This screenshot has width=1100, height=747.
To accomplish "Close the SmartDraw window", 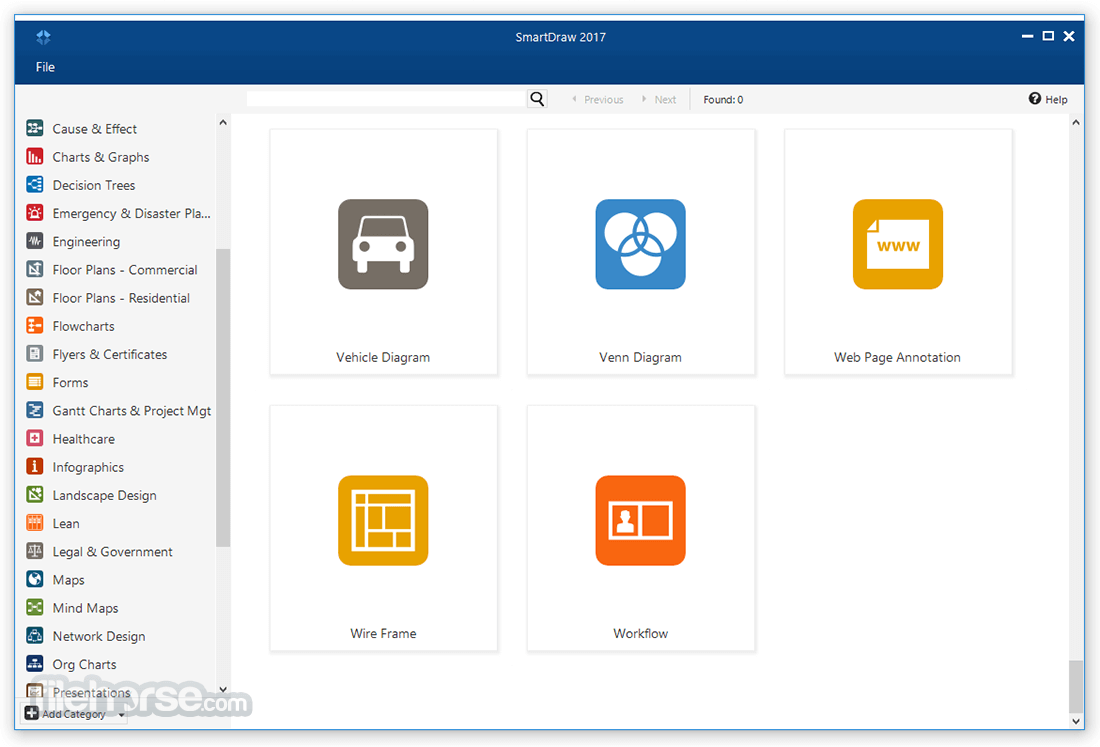I will pos(1069,36).
